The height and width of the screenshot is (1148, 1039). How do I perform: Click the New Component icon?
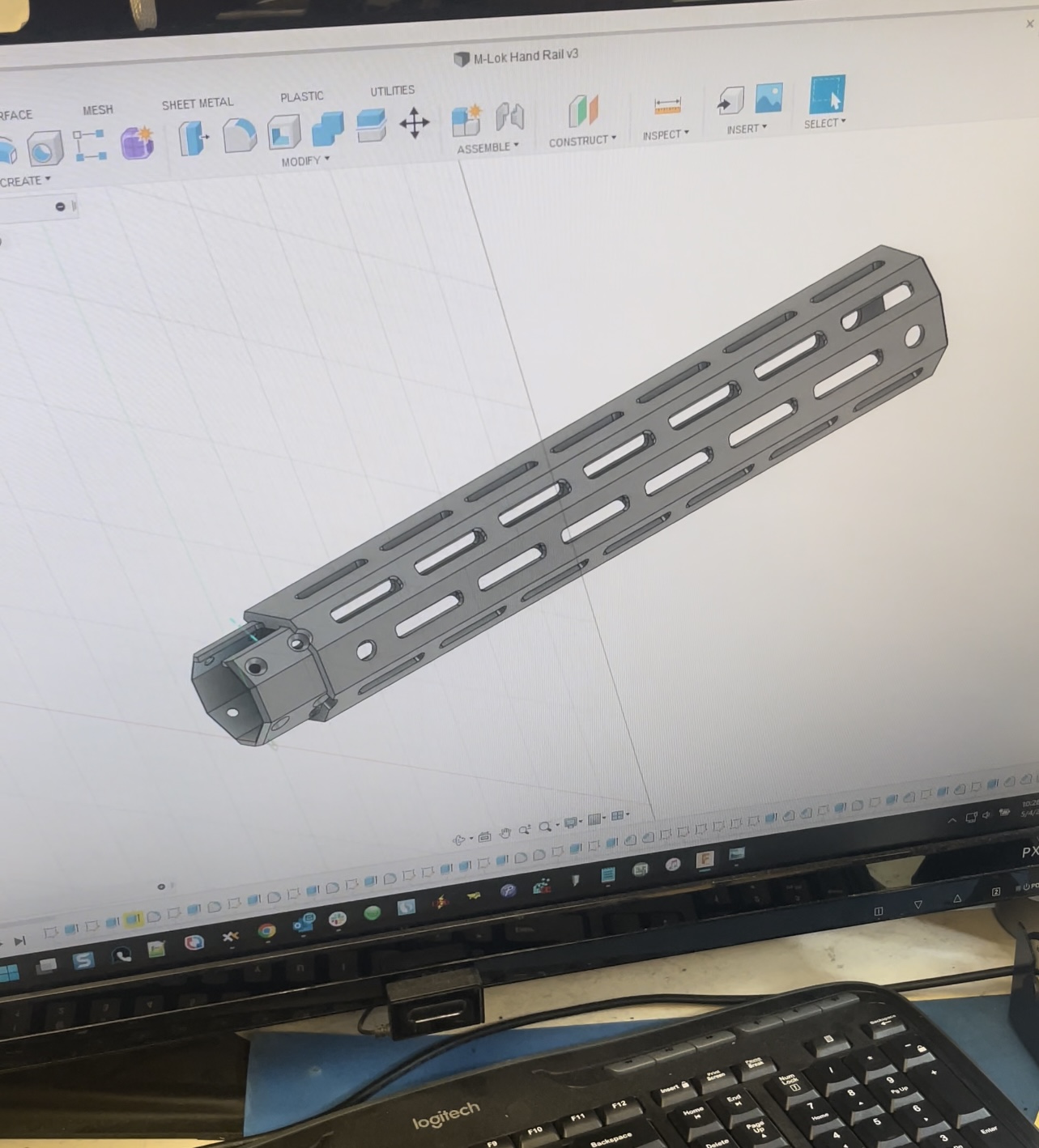tap(466, 120)
